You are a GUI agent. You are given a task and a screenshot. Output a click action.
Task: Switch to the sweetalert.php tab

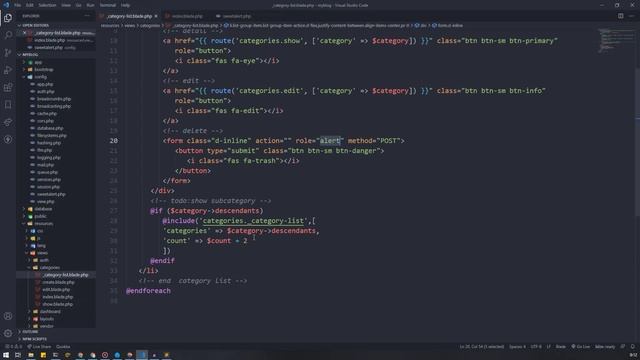pos(236,16)
